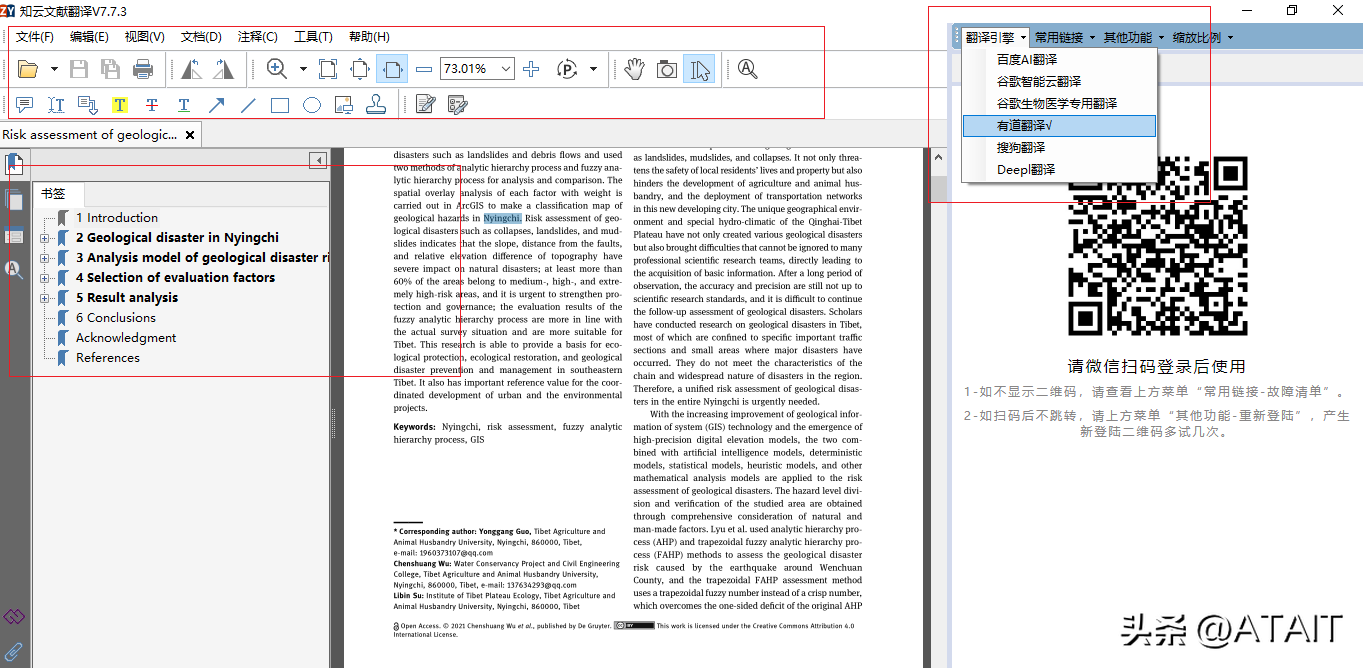
Task: Open the sidebar search magnifier panel
Action: click(14, 269)
